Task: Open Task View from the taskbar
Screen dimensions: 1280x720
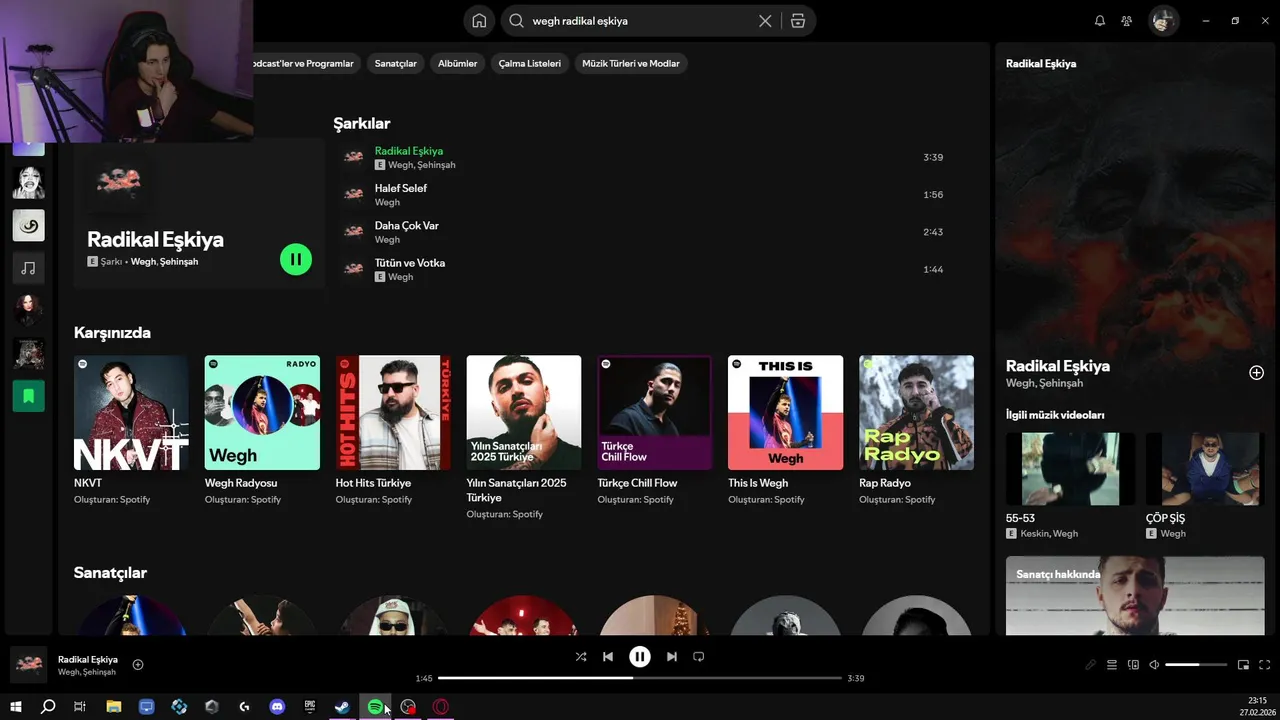Action: coord(80,707)
